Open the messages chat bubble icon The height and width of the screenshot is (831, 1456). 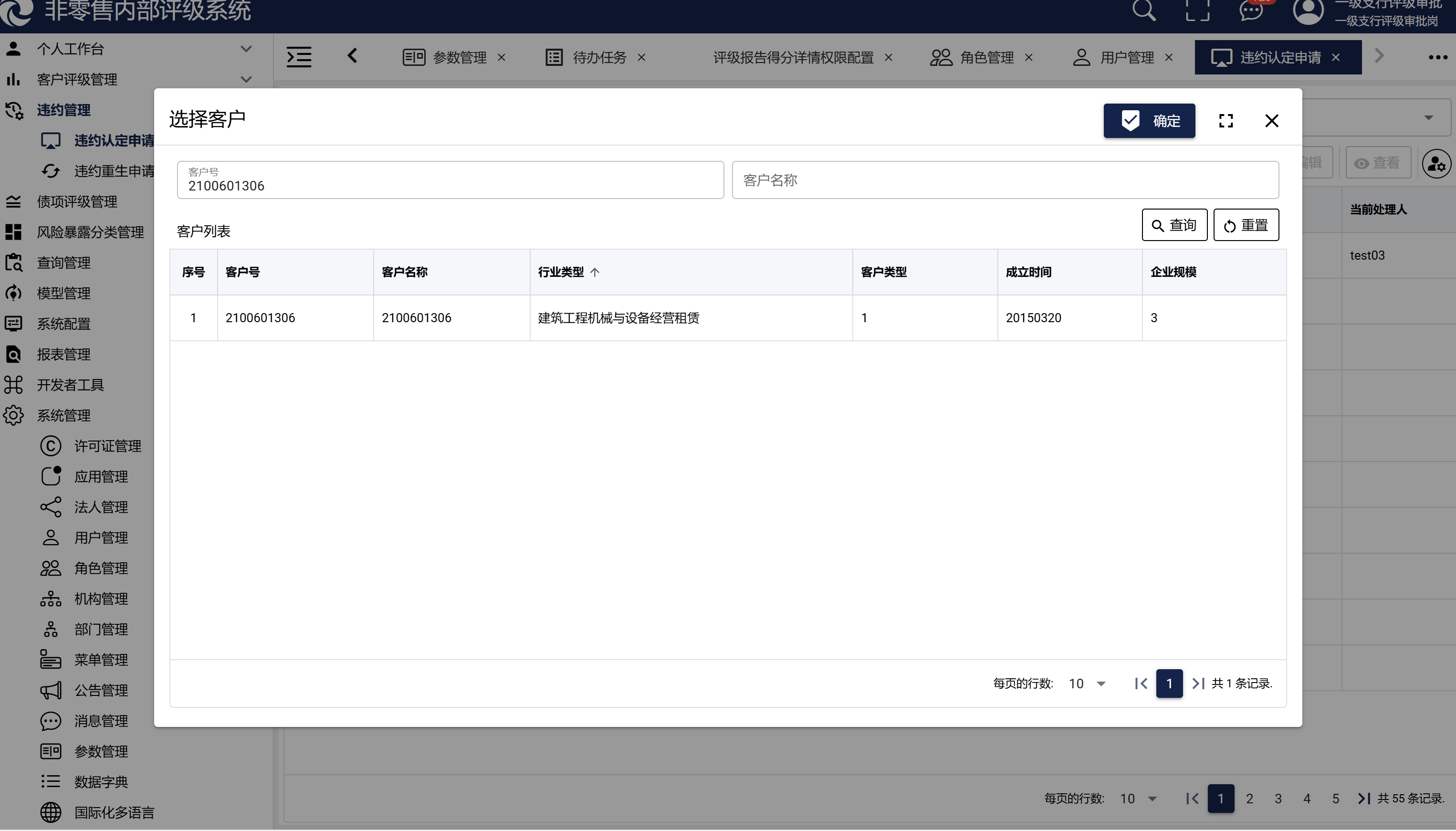pos(1251,11)
